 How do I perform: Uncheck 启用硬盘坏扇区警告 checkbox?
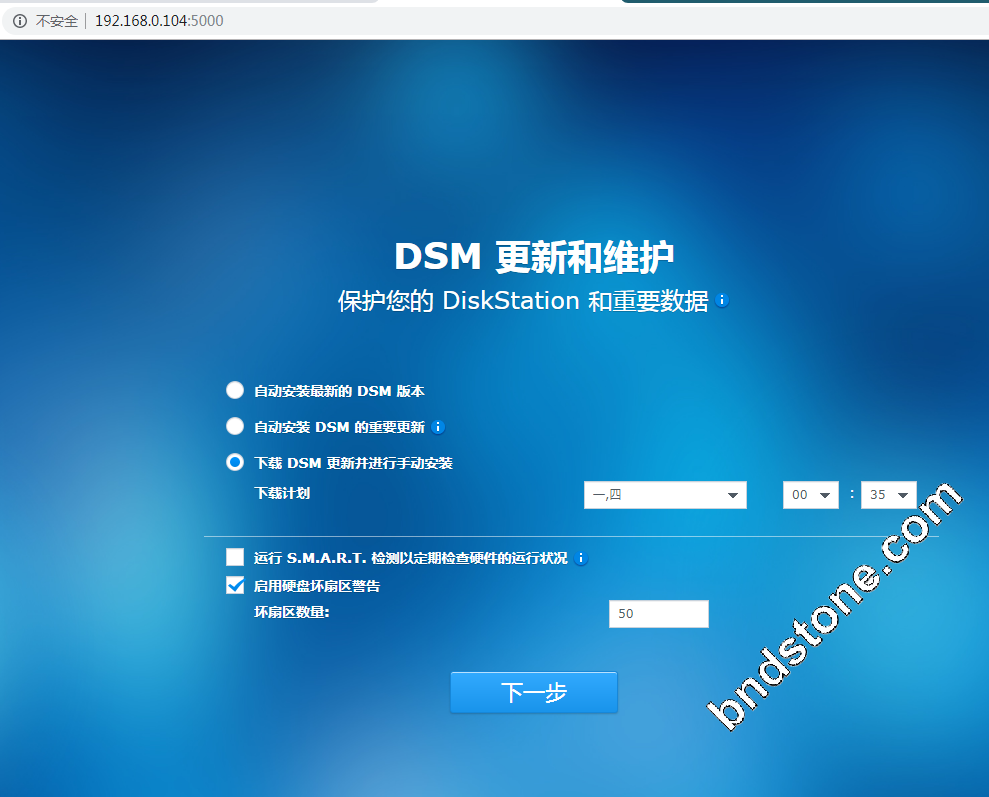point(235,586)
